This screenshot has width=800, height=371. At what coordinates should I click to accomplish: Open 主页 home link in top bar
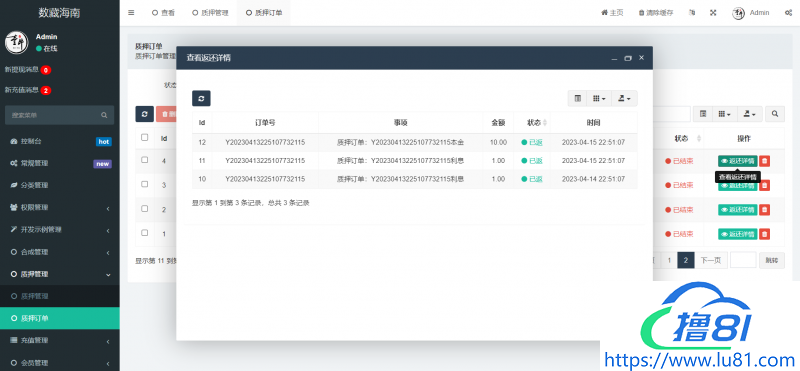[x=612, y=13]
